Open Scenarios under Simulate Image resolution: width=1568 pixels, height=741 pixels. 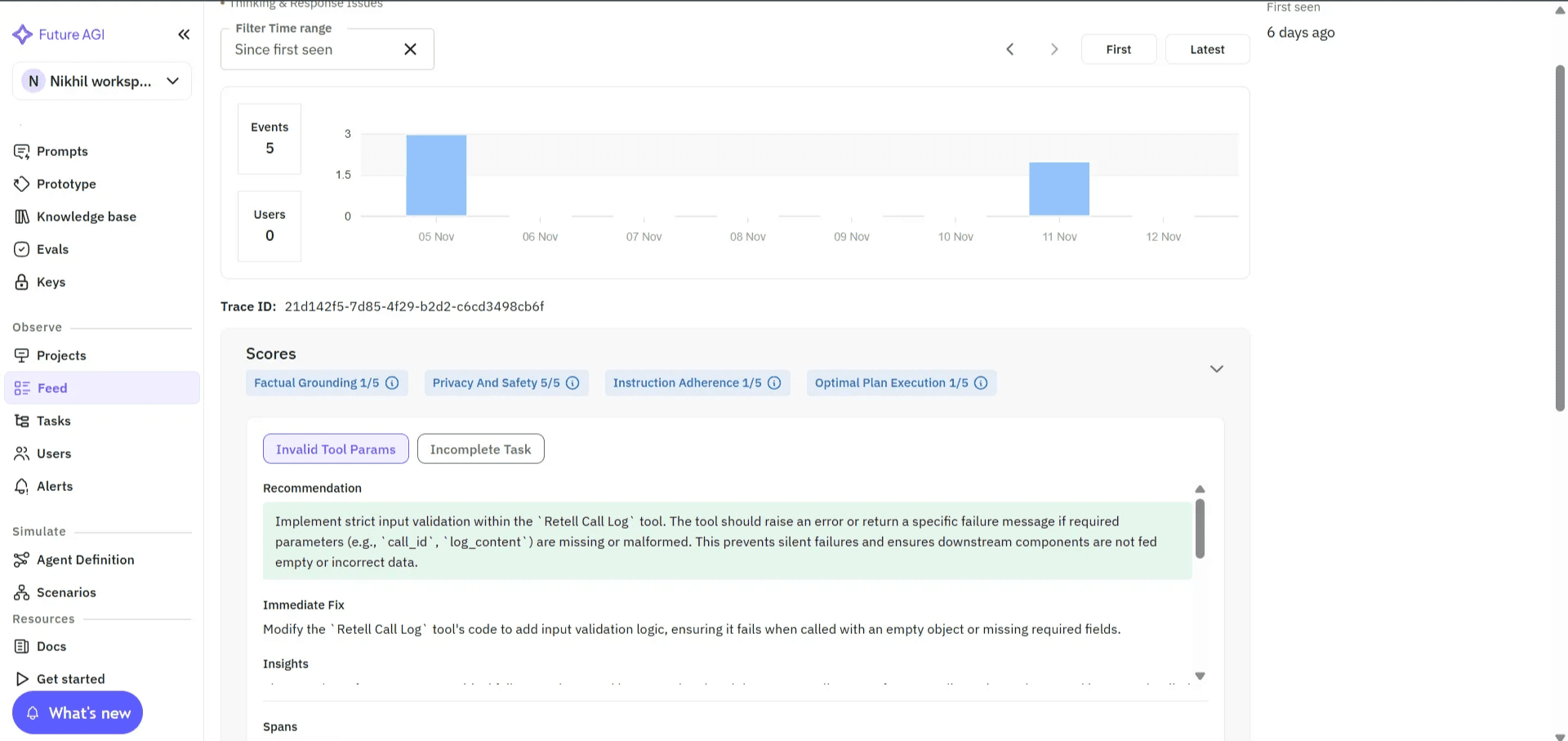[x=66, y=592]
